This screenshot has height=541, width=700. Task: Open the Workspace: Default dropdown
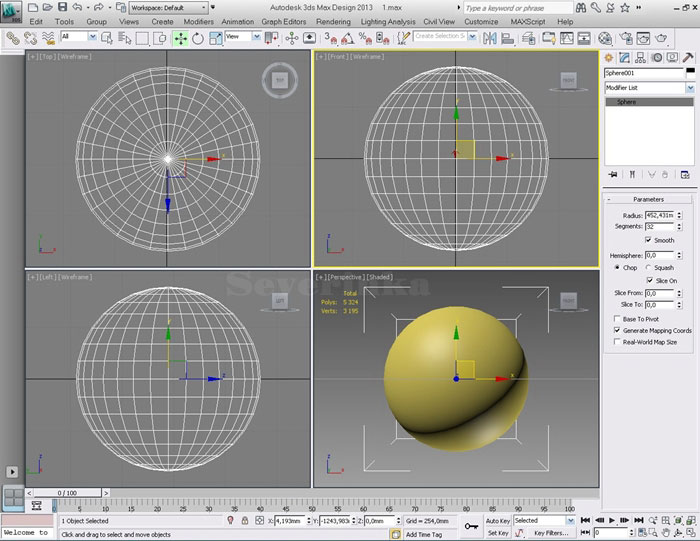(x=166, y=7)
